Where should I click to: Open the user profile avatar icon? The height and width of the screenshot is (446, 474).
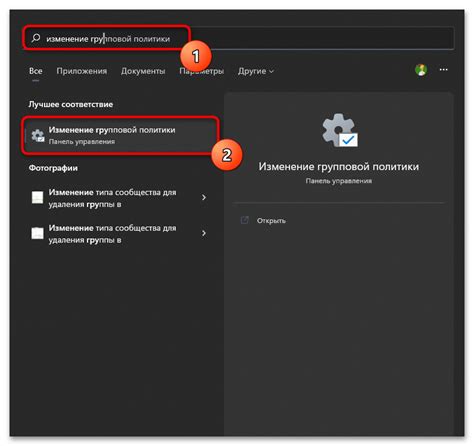coord(421,70)
